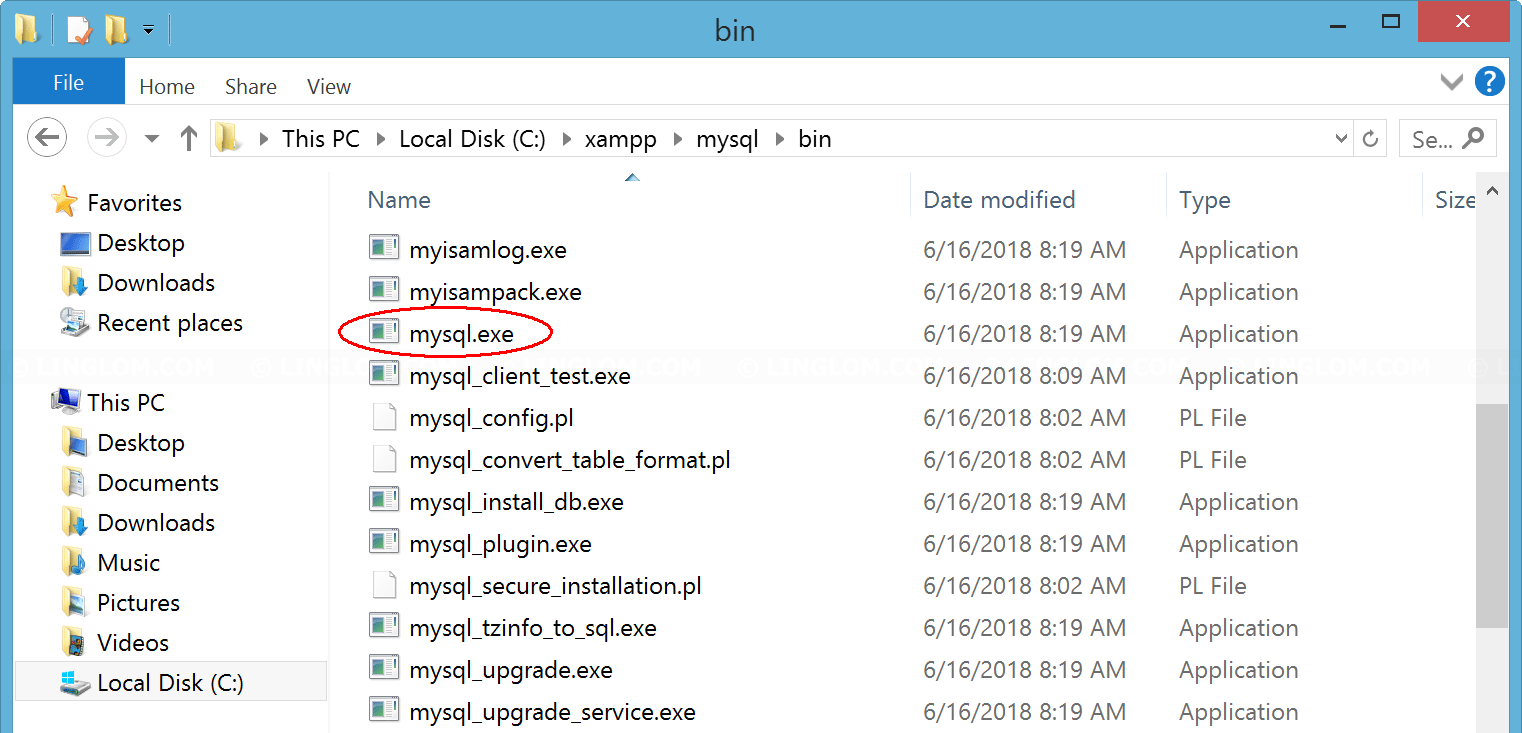
Task: Select This PC in the navigation pane
Action: point(126,403)
